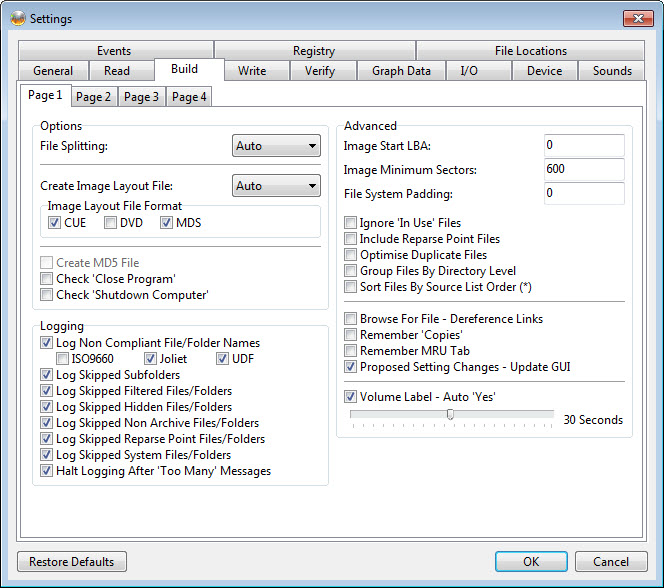The height and width of the screenshot is (588, 664).
Task: Click the File System Padding field
Action: [584, 193]
